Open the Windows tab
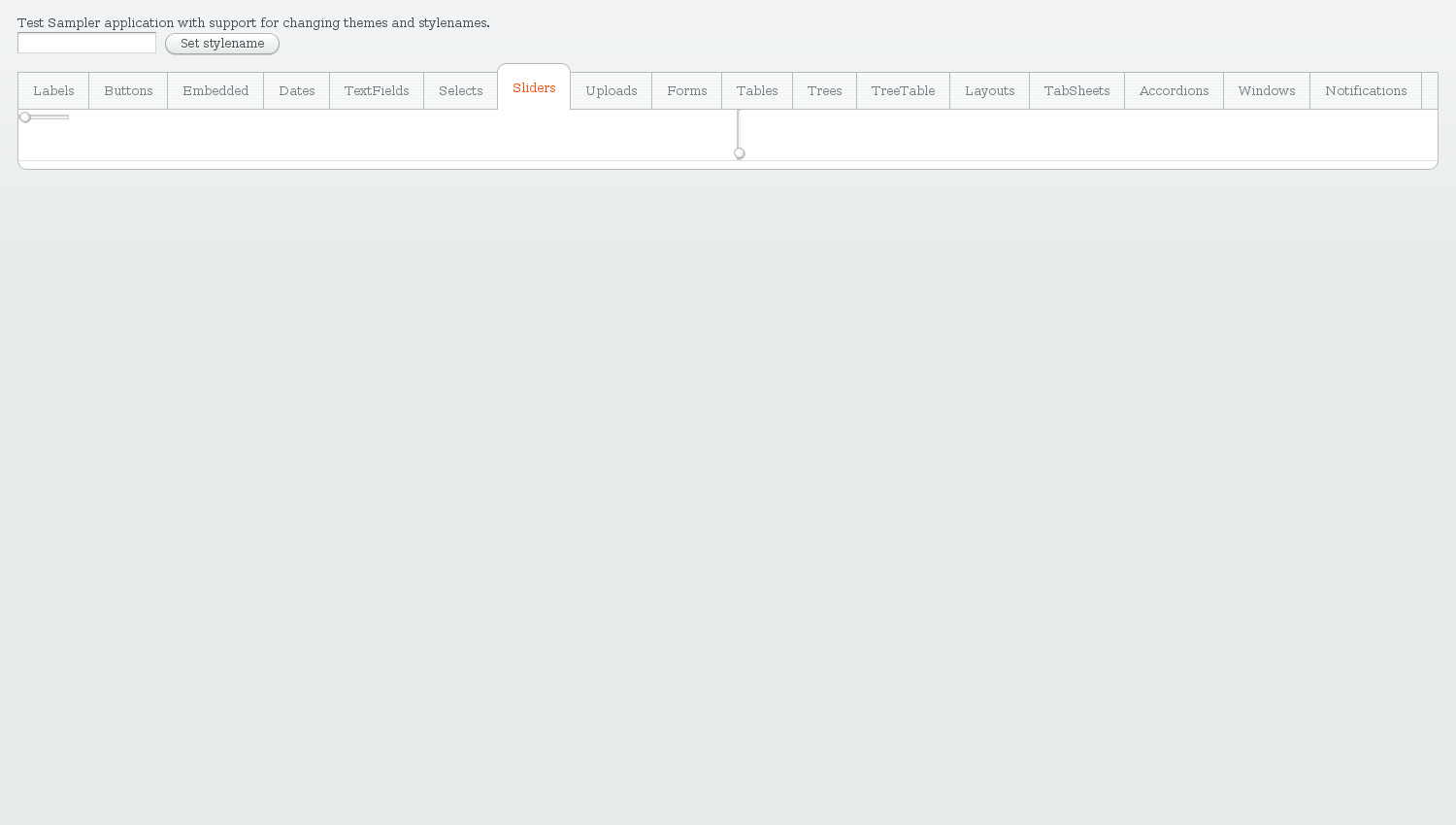Viewport: 1456px width, 825px height. pyautogui.click(x=1267, y=90)
